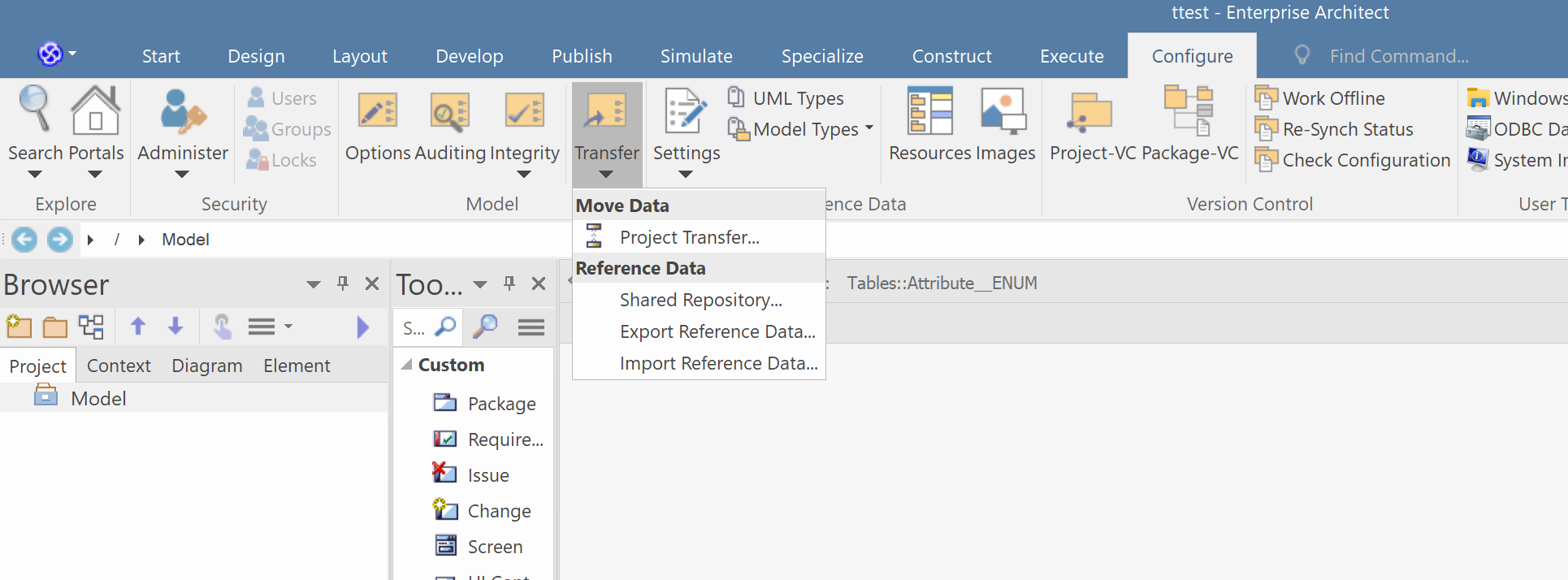Open the Auditing settings icon
This screenshot has width=1568, height=580.
coord(450,114)
